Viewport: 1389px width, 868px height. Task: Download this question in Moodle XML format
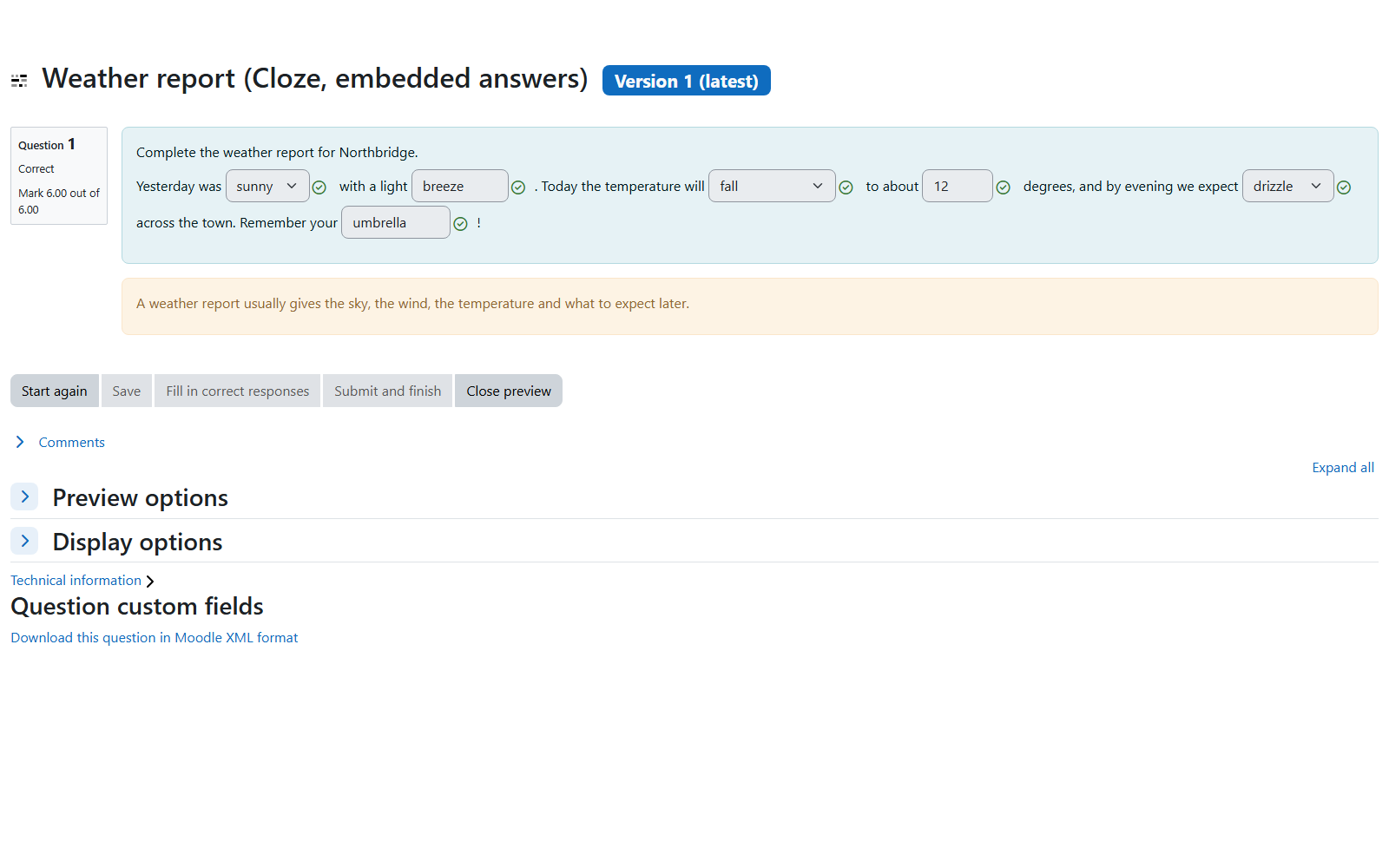pos(155,637)
